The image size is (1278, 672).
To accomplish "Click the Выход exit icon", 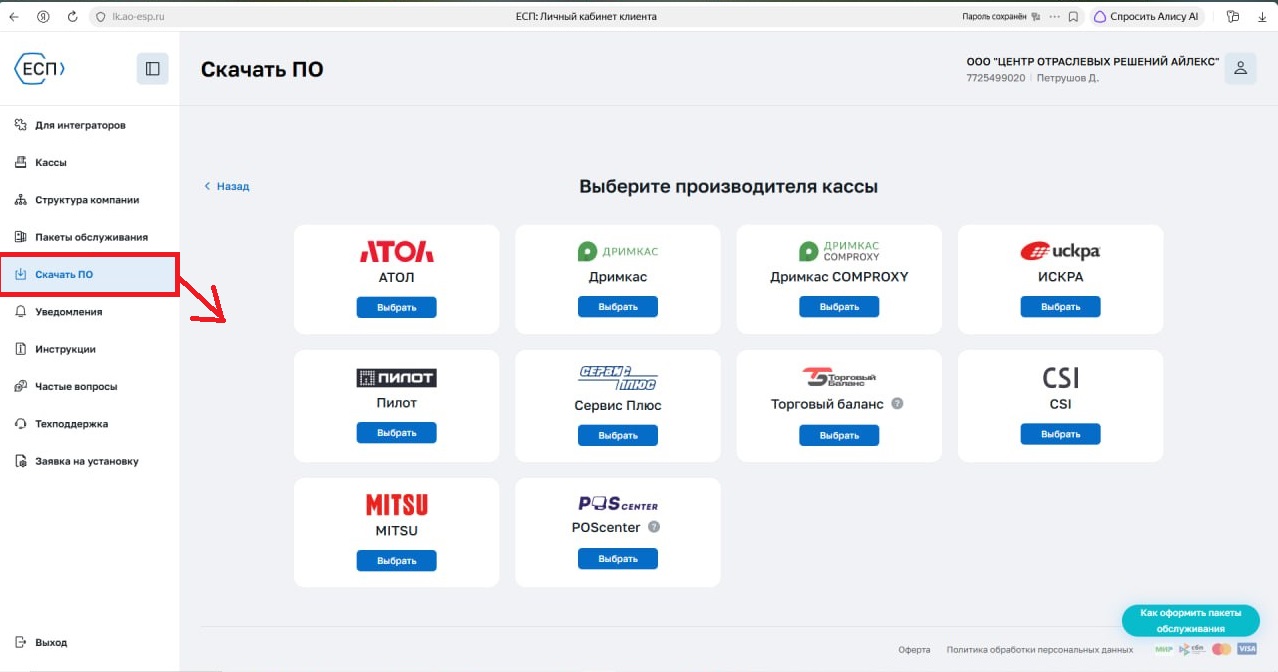I will coord(20,642).
